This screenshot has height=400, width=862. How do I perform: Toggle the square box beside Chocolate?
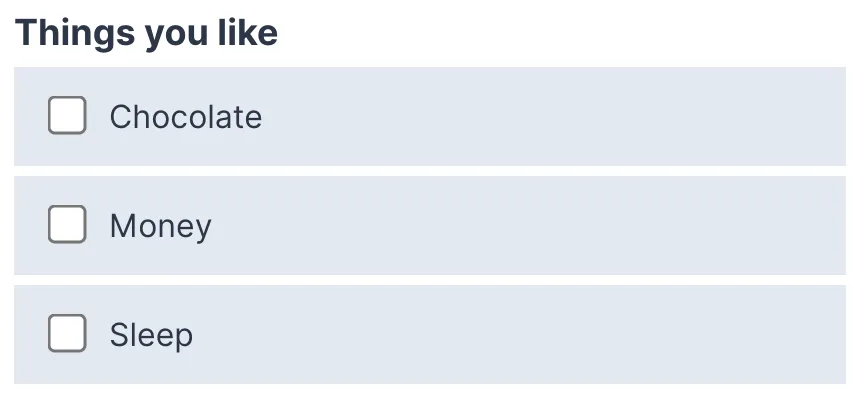pyautogui.click(x=67, y=116)
